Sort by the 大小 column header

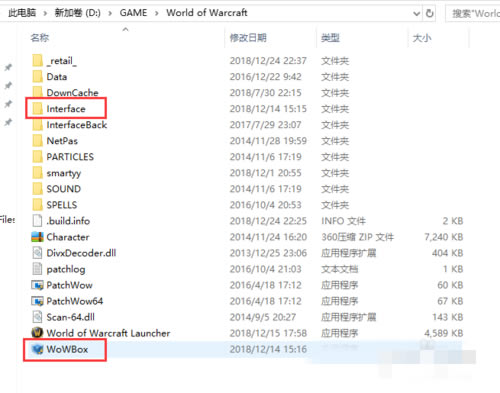click(422, 38)
